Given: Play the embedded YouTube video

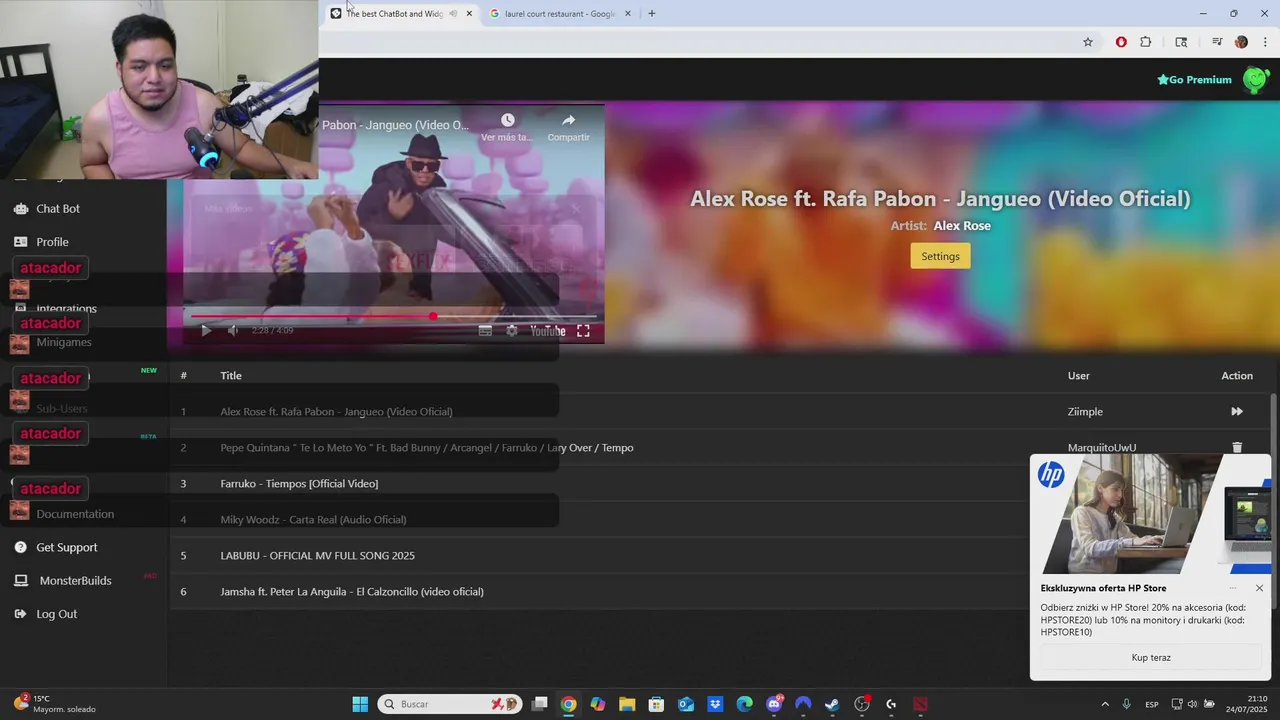Looking at the screenshot, I should [x=206, y=330].
